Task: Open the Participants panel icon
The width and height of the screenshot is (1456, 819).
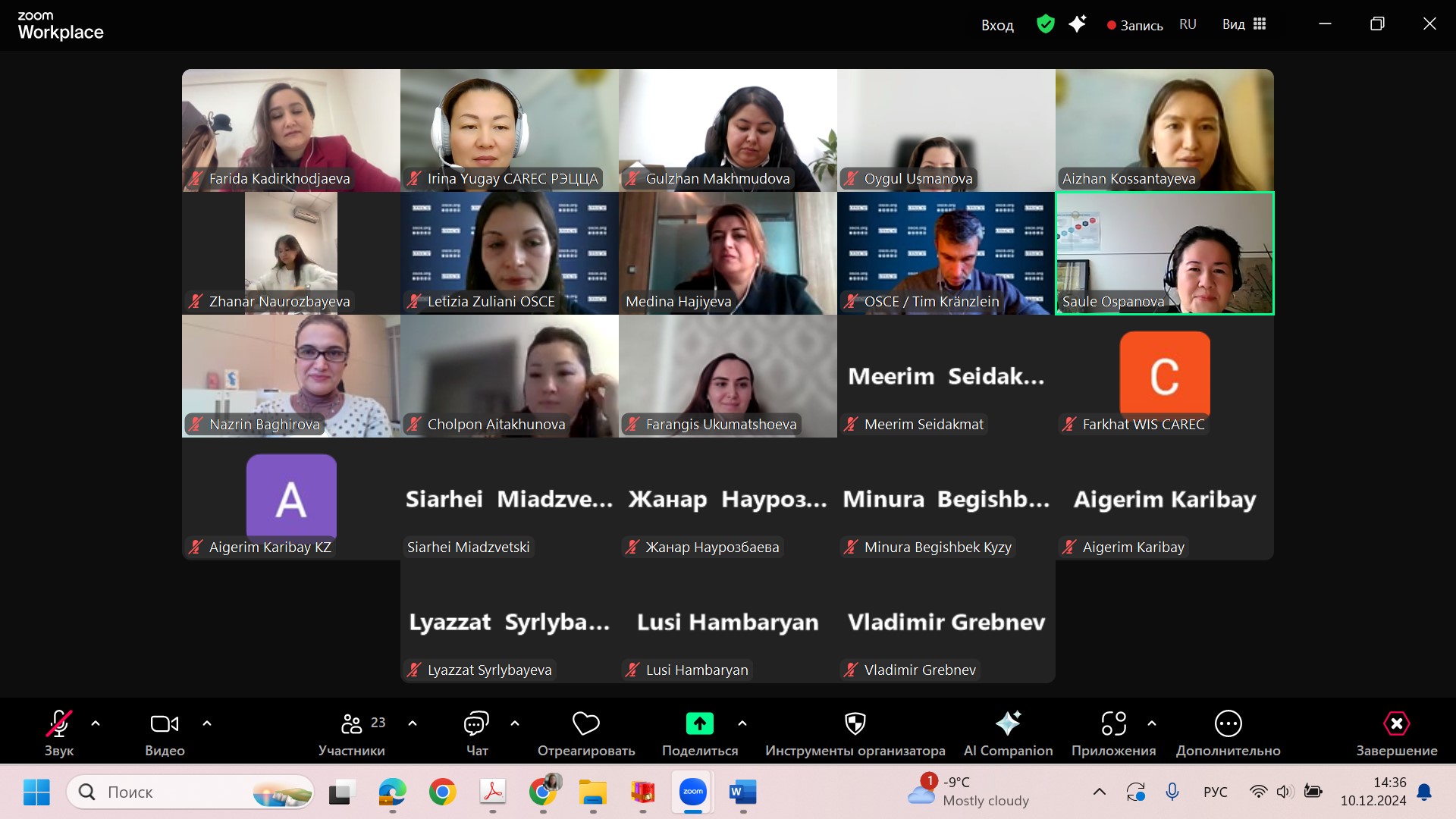Action: point(351,724)
